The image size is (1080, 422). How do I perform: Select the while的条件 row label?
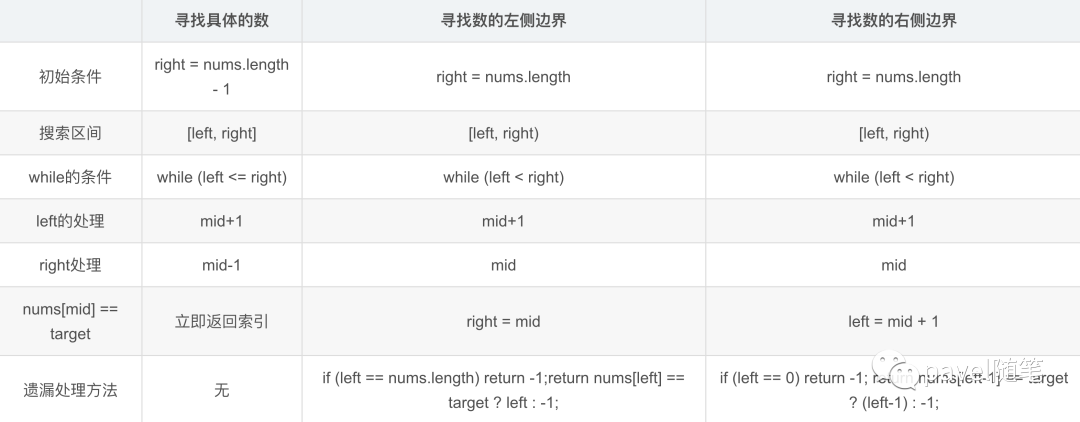70,177
